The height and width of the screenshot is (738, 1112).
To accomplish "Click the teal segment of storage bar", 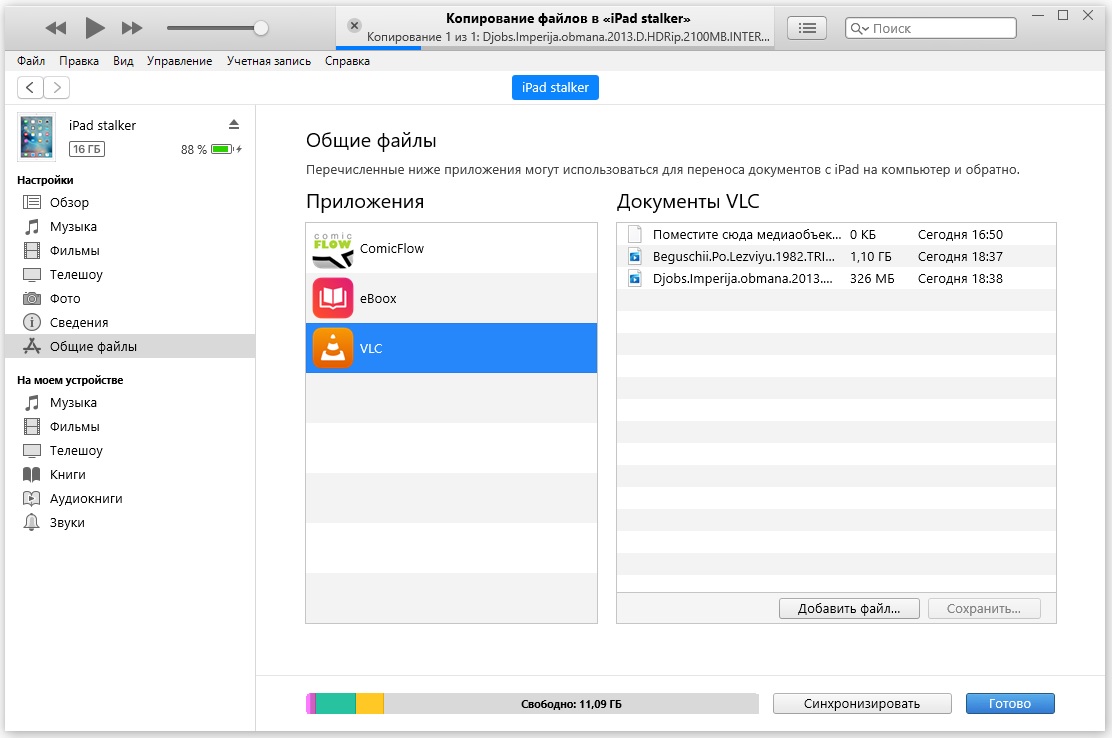I will (x=335, y=703).
